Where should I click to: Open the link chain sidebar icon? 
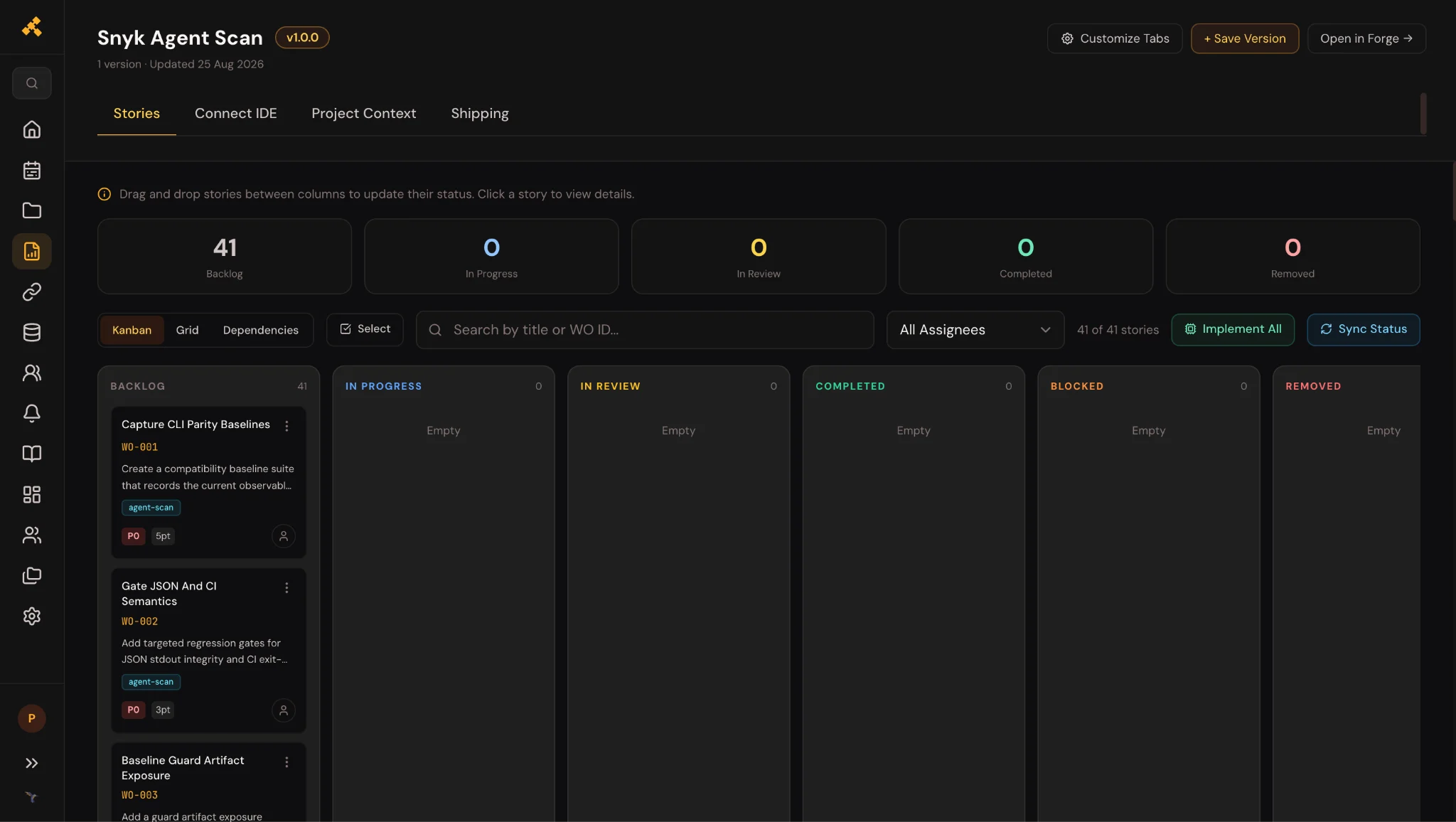(x=32, y=292)
